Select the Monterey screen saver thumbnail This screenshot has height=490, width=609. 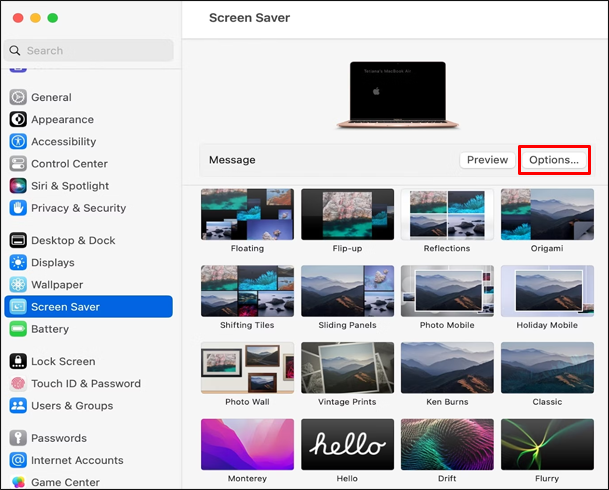[x=247, y=444]
